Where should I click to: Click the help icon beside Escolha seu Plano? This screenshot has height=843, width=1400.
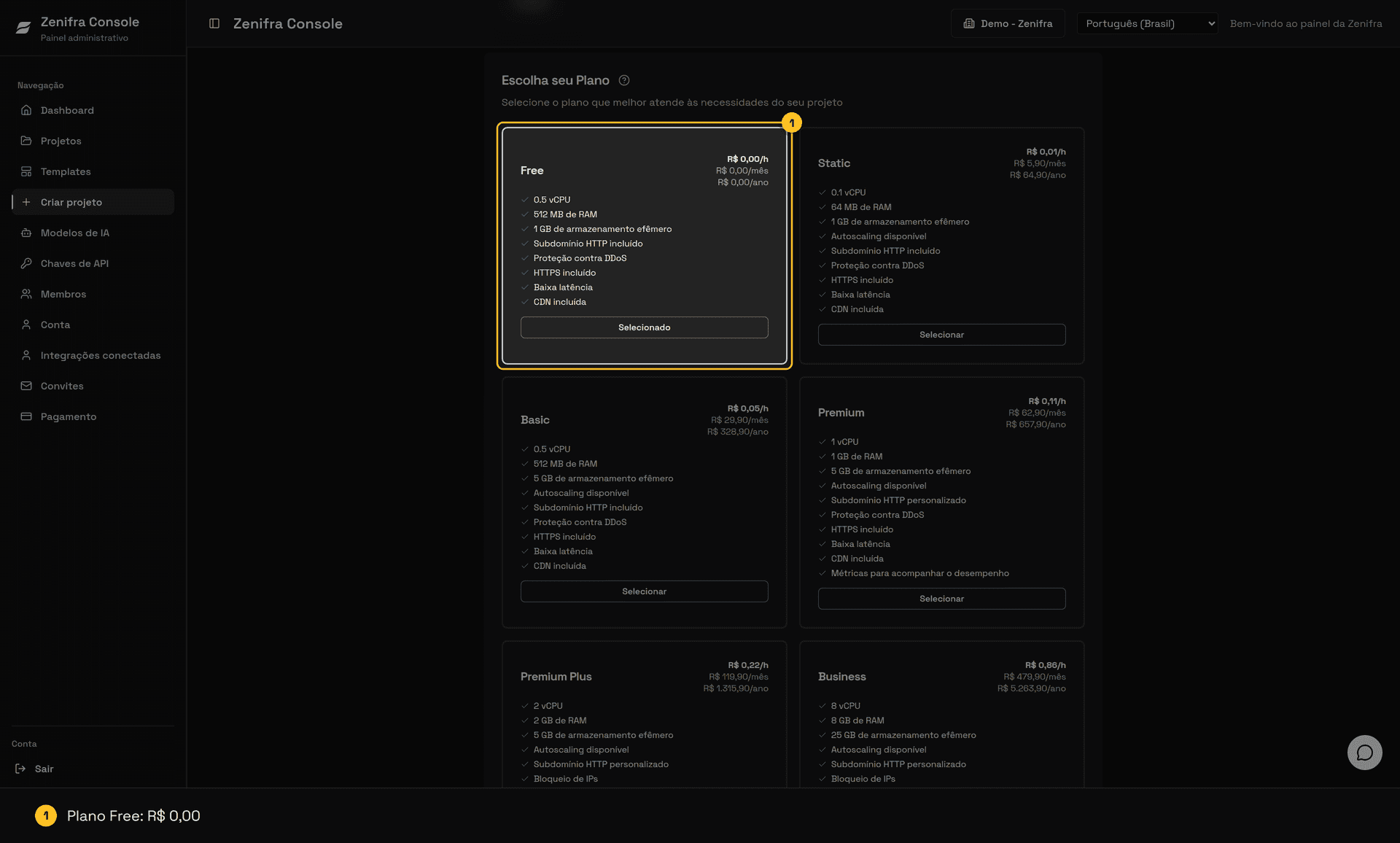coord(624,80)
